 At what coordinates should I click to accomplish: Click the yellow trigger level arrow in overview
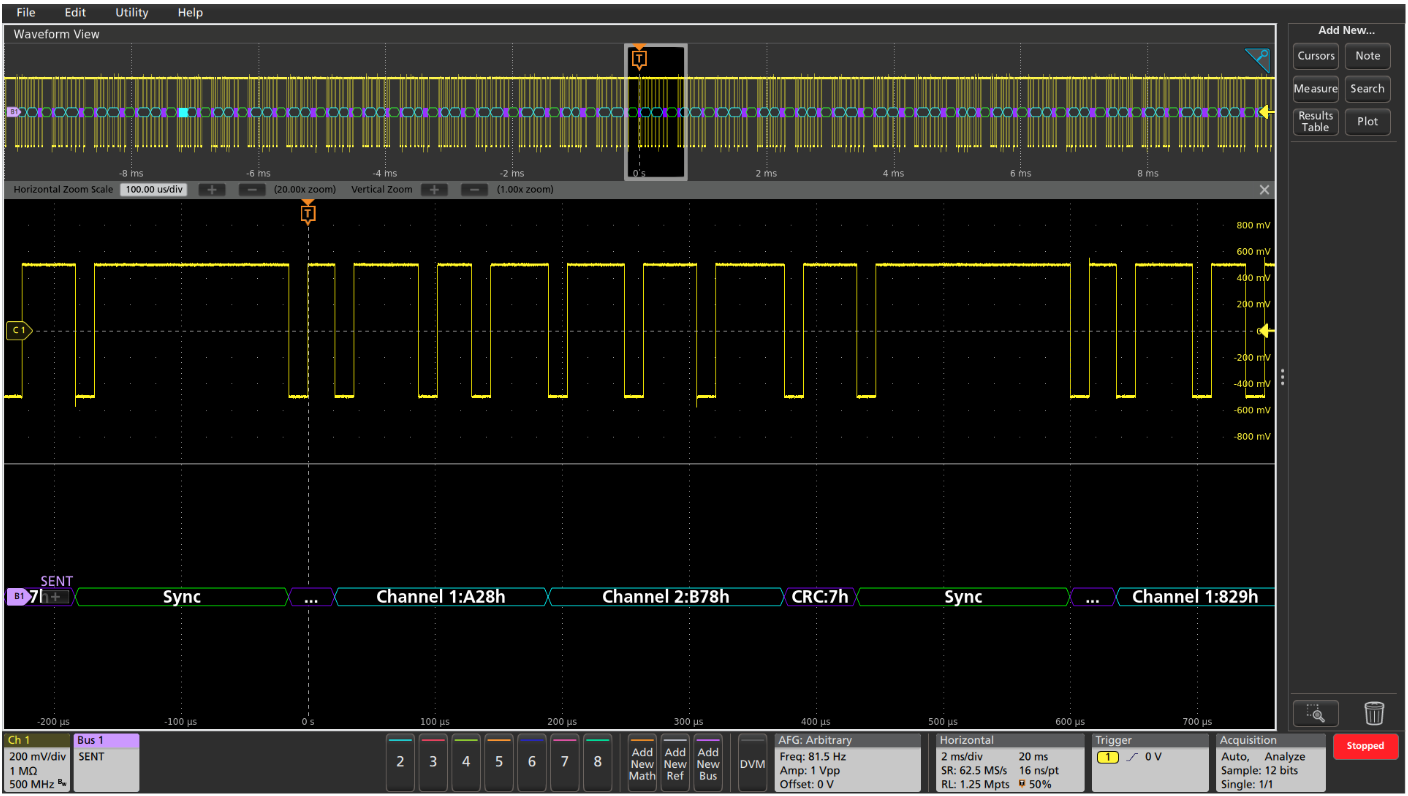pyautogui.click(x=1266, y=112)
